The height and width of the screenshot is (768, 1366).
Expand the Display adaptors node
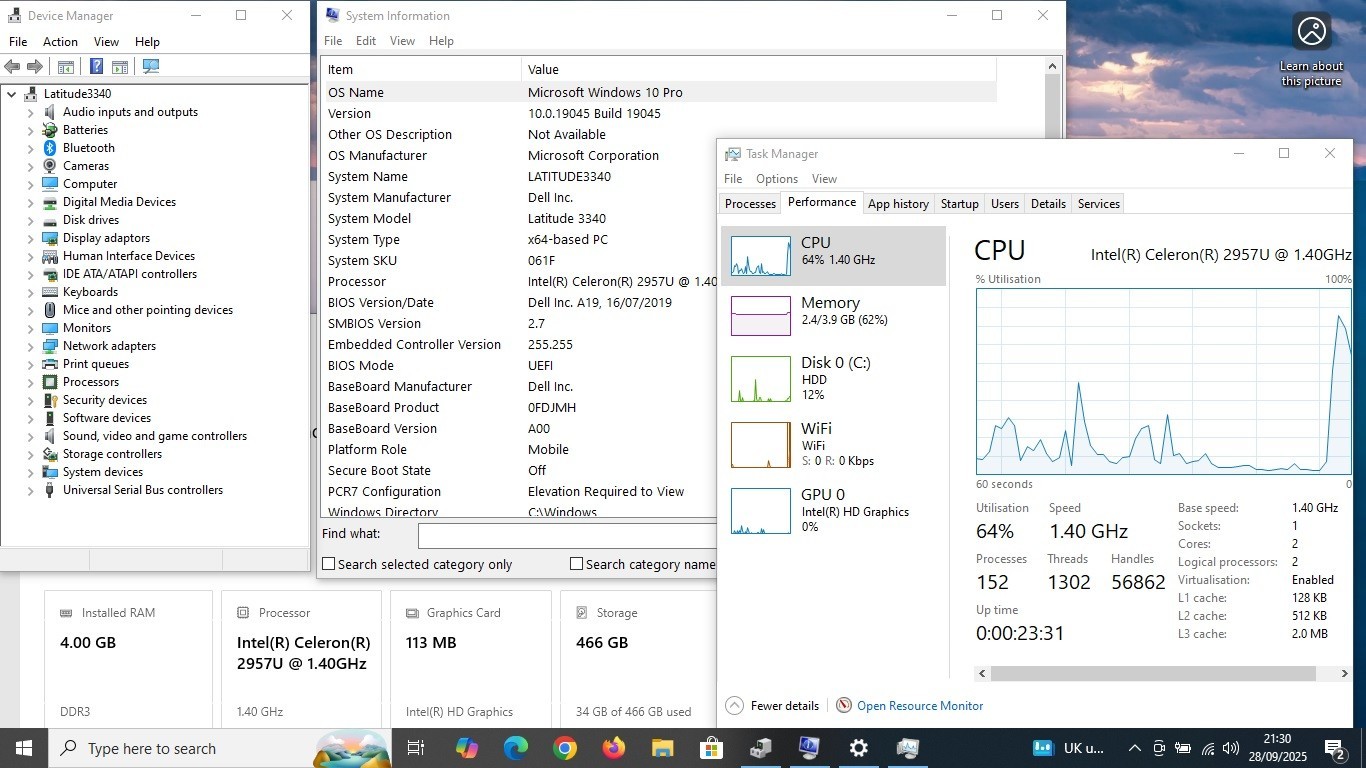pyautogui.click(x=31, y=238)
